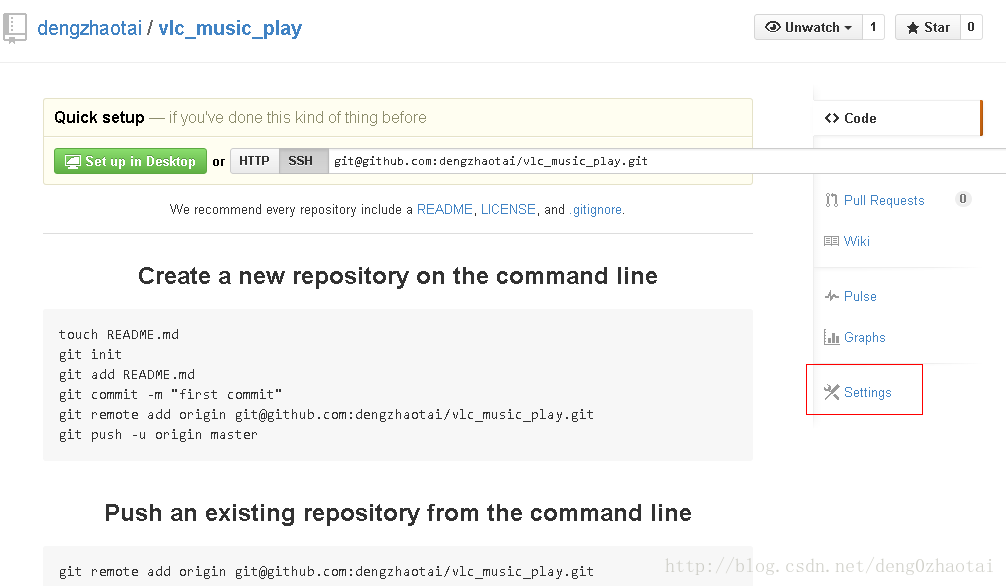Open the README link
The height and width of the screenshot is (586, 1006).
coord(445,209)
